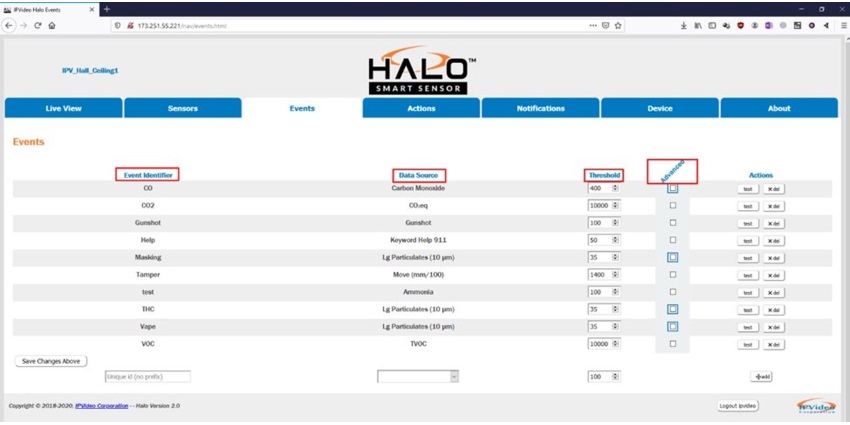Open the Firefox hamburger menu
Viewport: 850px width, 425px height.
tap(839, 25)
